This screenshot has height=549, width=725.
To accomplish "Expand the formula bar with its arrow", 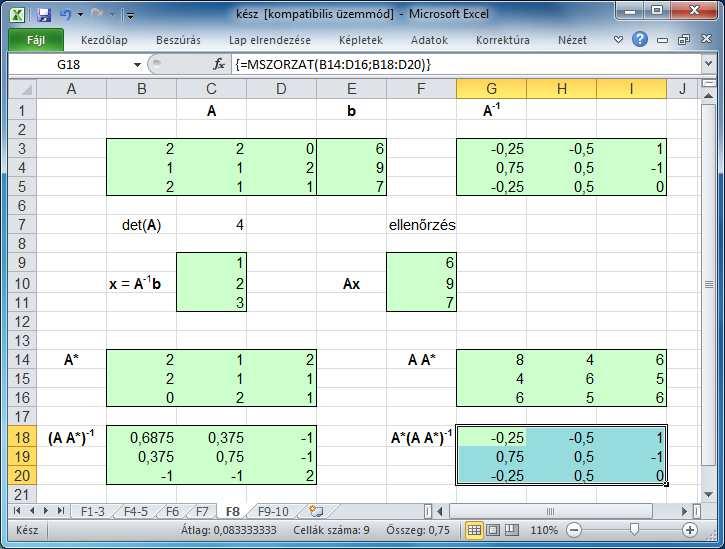I will 708,64.
